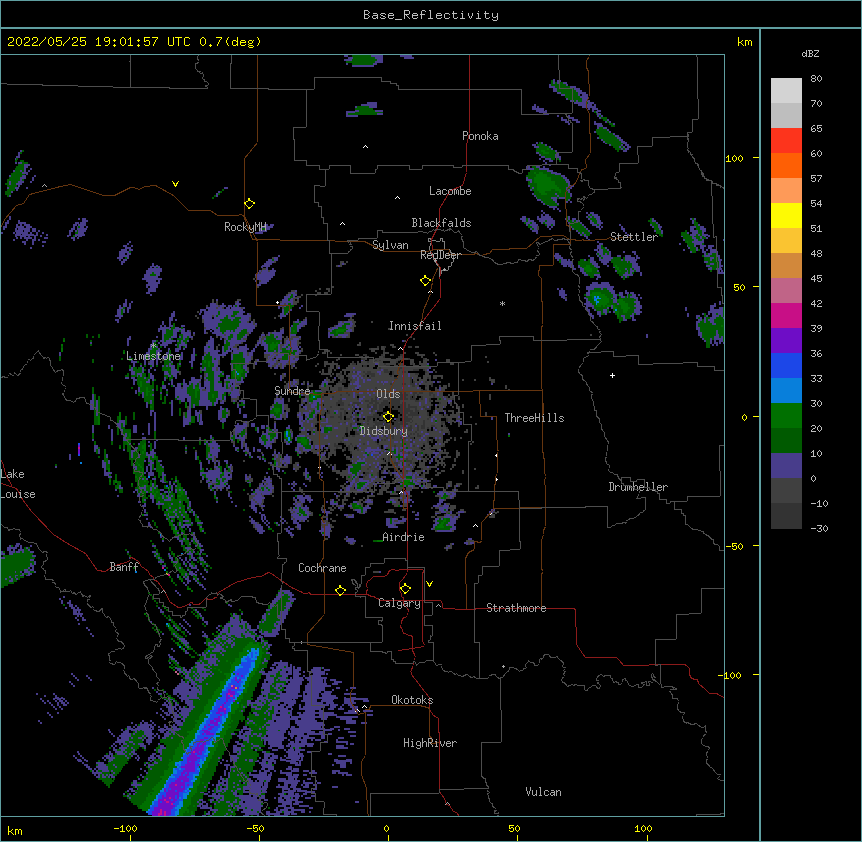Click the Stettler town label
Image resolution: width=862 pixels, height=842 pixels.
634,237
